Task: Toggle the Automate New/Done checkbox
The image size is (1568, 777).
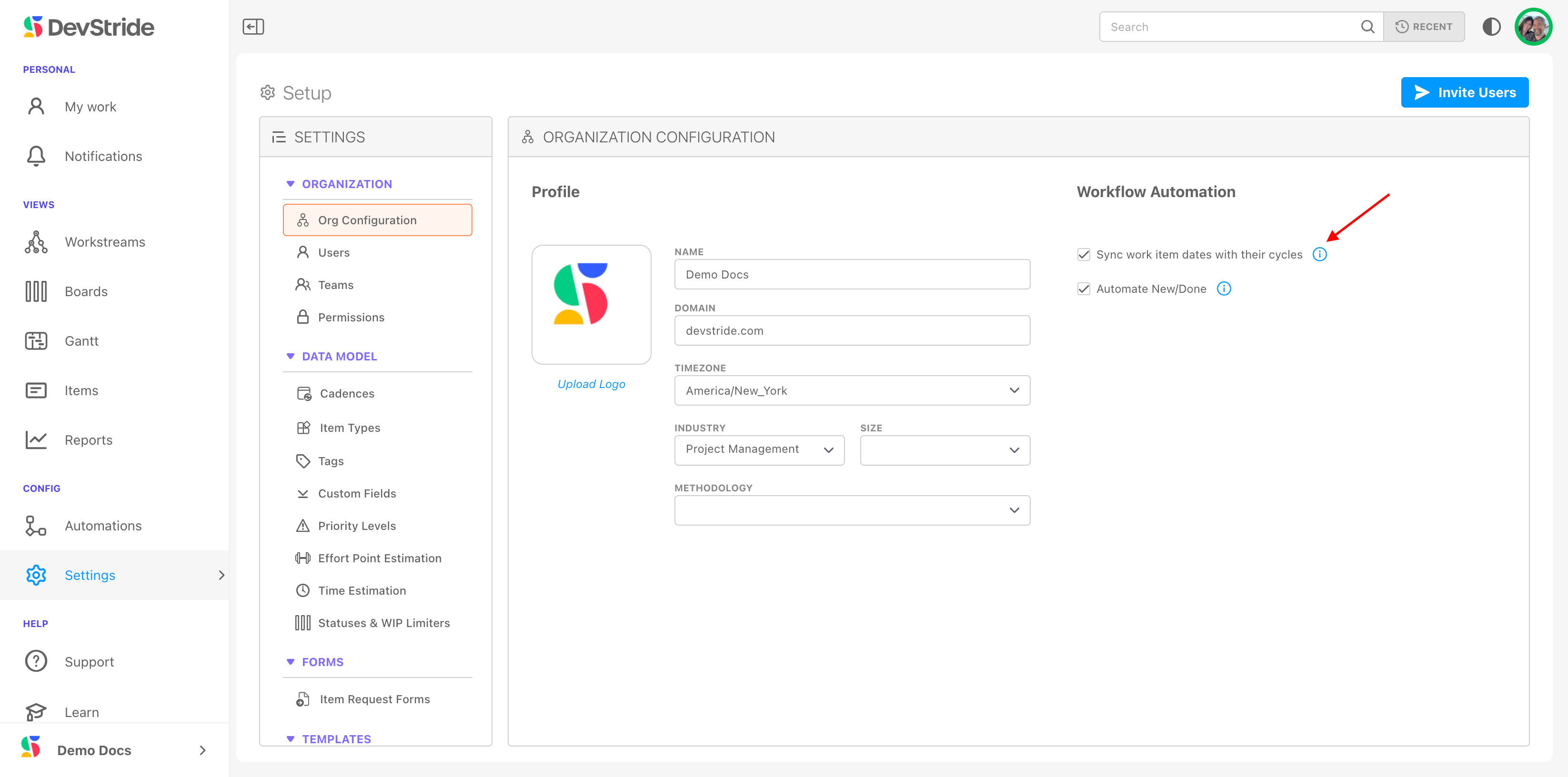Action: click(x=1084, y=289)
